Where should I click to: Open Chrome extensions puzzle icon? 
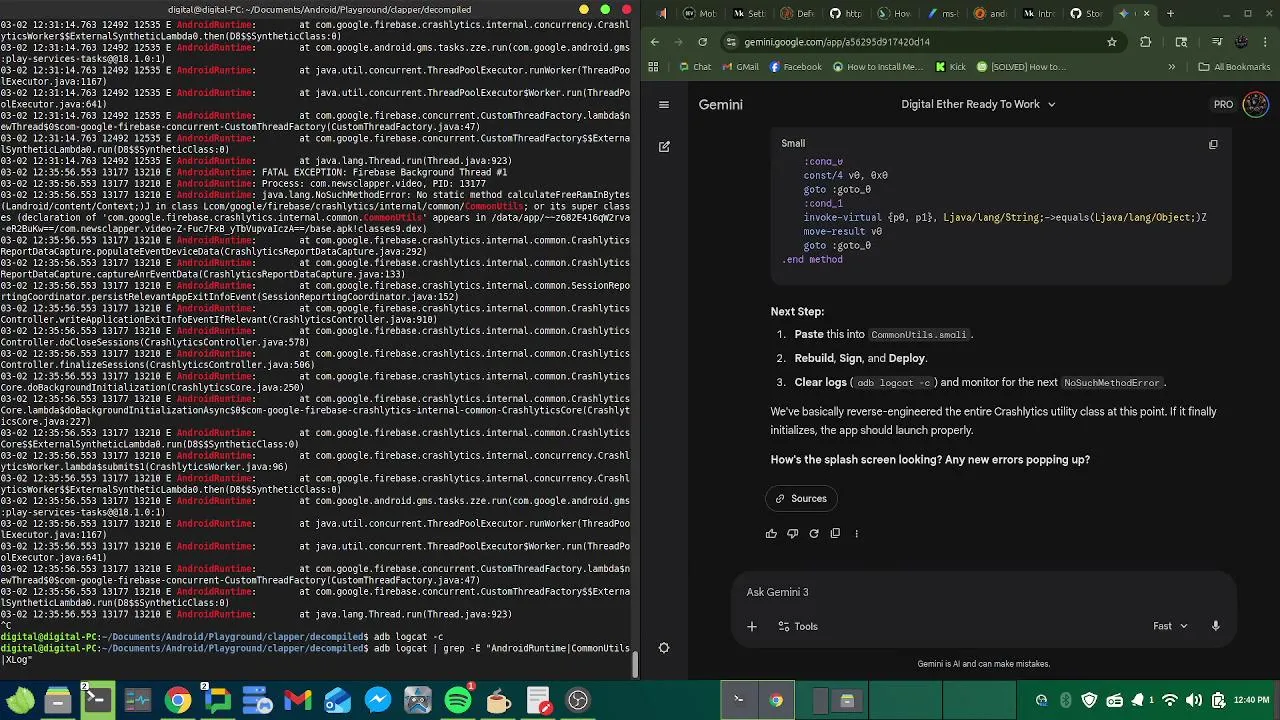pos(1146,42)
